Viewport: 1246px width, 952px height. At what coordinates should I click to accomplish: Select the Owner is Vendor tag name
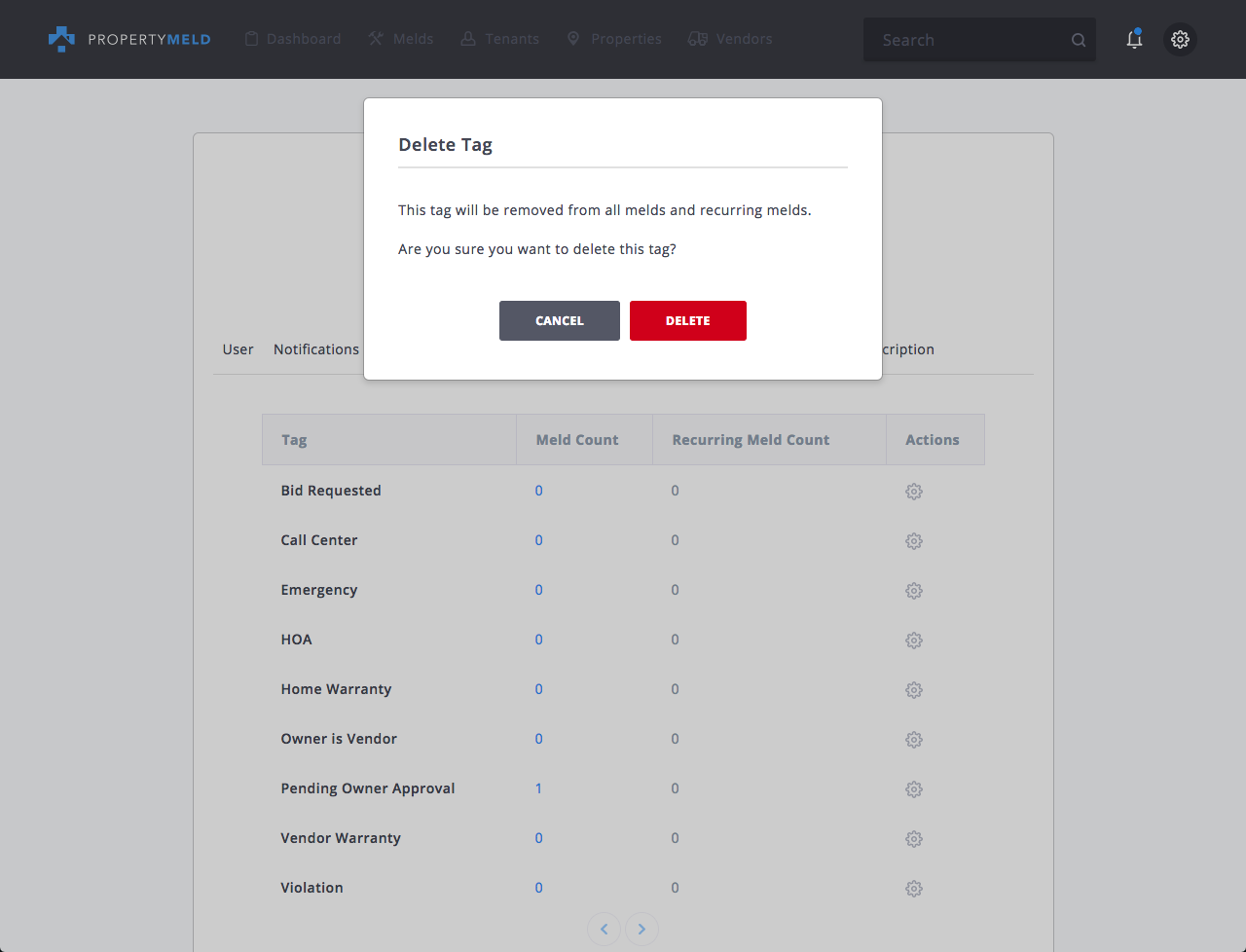339,739
